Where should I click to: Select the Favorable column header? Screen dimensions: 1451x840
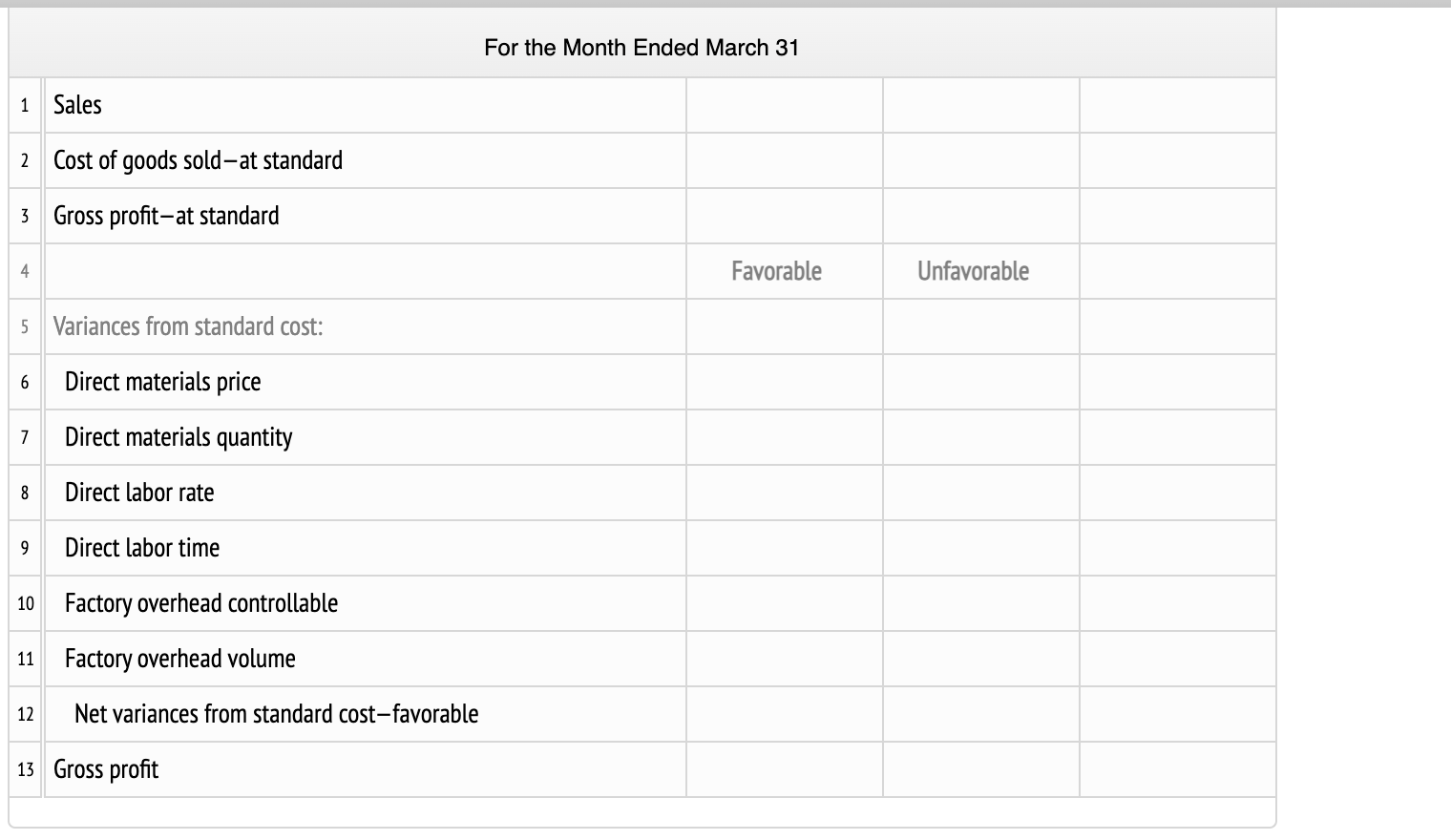[775, 271]
